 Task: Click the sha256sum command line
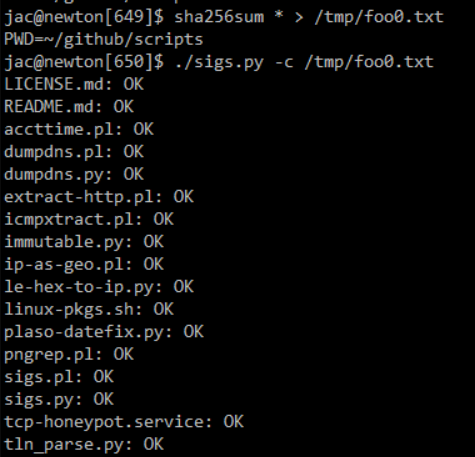224,17
